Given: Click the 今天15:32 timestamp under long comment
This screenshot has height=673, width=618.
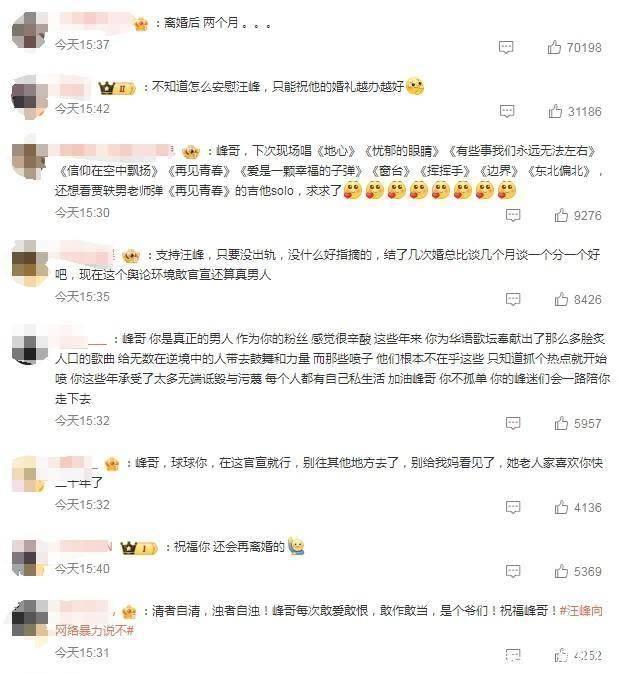Looking at the screenshot, I should (82, 421).
